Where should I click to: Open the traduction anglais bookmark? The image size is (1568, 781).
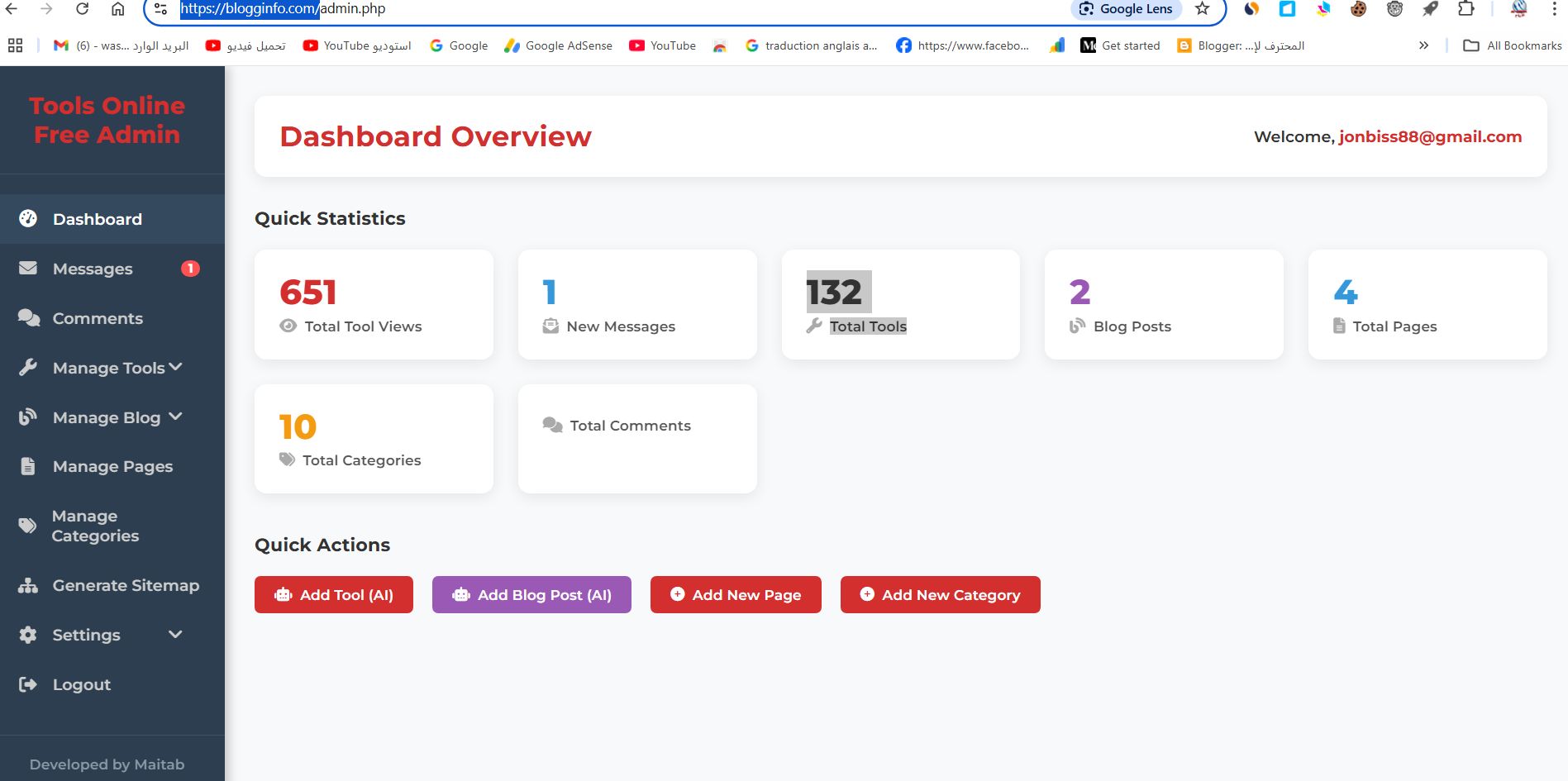(x=811, y=45)
